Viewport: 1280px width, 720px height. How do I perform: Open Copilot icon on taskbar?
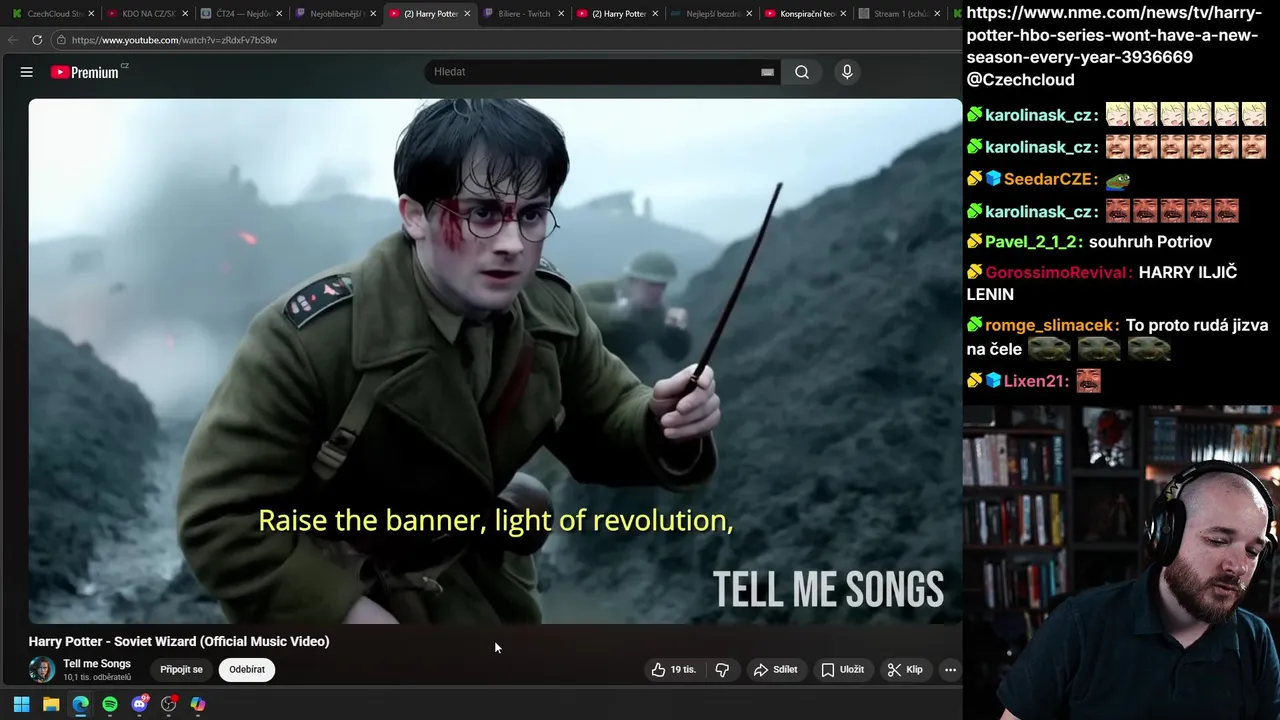tap(198, 704)
